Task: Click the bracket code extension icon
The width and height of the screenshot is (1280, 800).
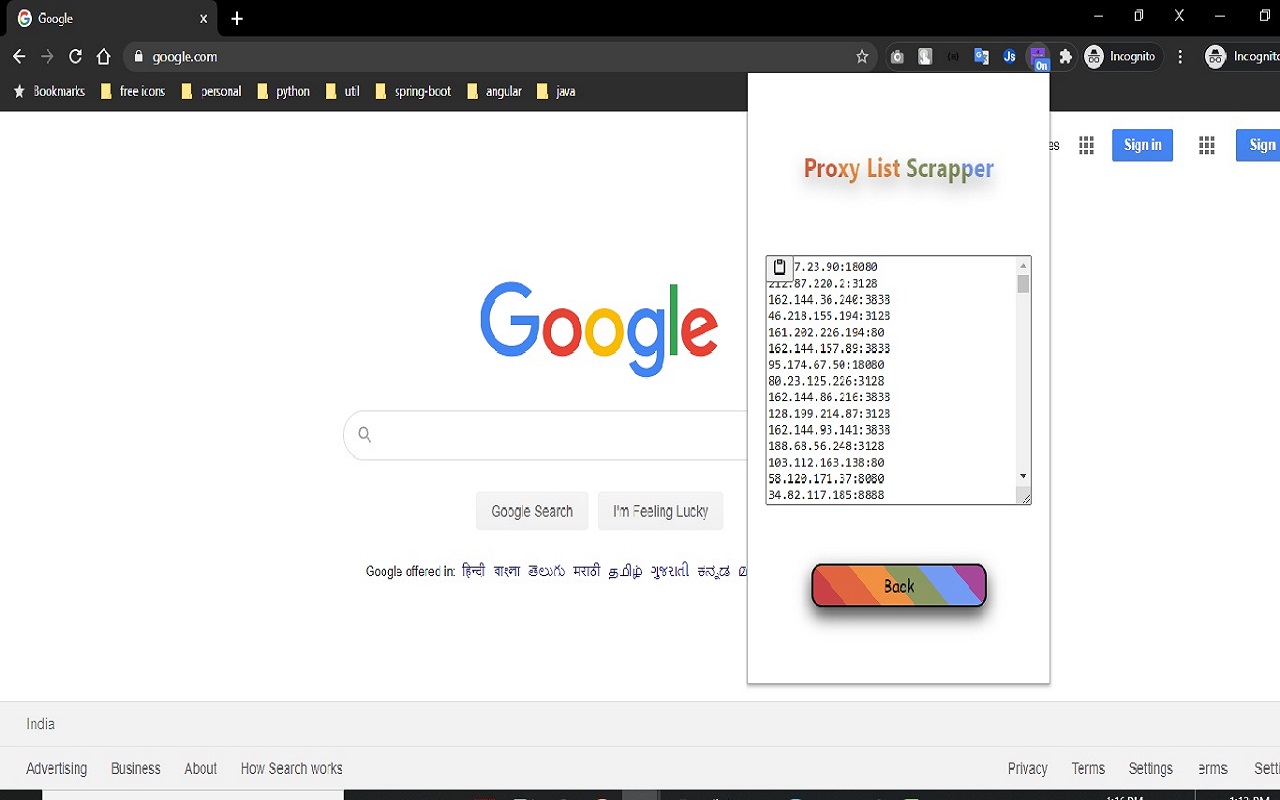Action: (953, 57)
